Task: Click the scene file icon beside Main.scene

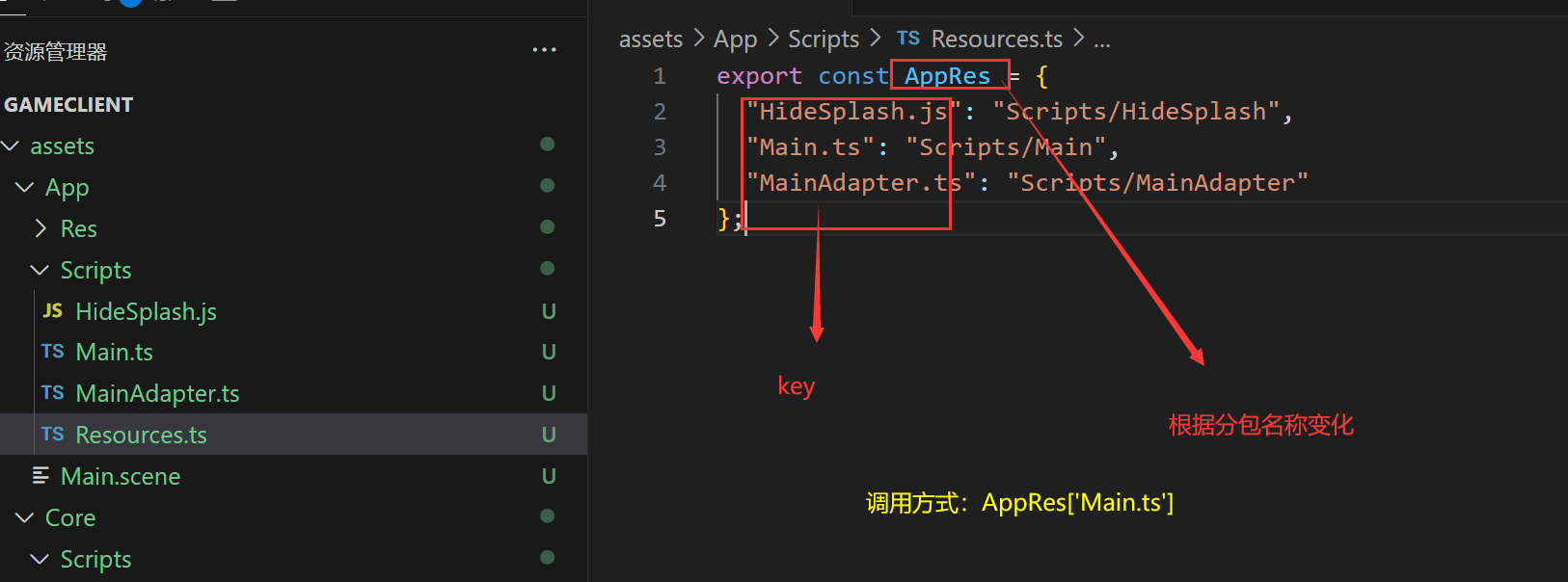Action: click(41, 476)
